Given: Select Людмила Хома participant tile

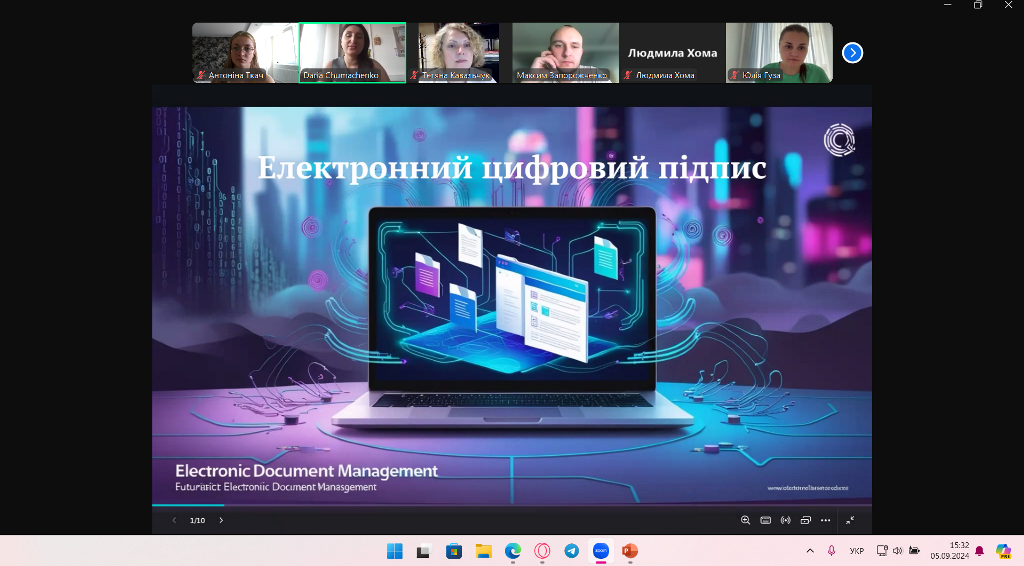Looking at the screenshot, I should coord(672,52).
